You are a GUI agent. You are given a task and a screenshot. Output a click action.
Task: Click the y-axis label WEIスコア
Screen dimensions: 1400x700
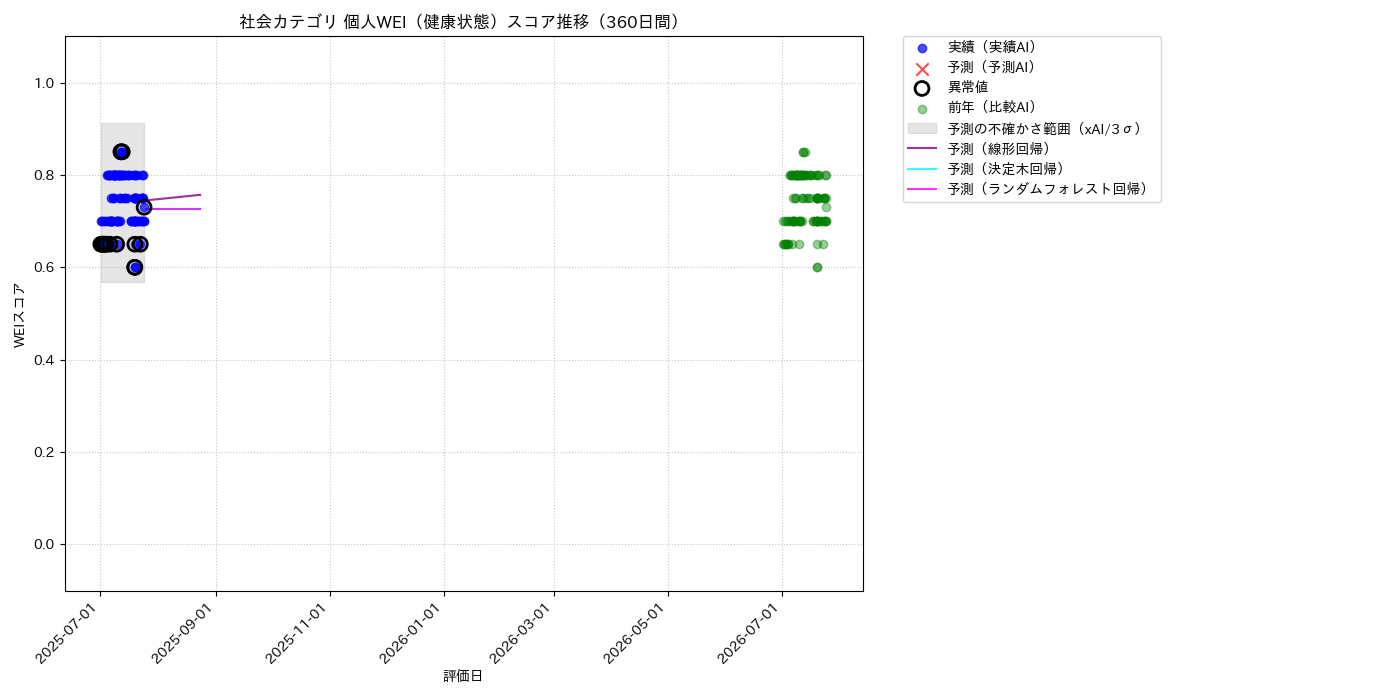(x=20, y=315)
